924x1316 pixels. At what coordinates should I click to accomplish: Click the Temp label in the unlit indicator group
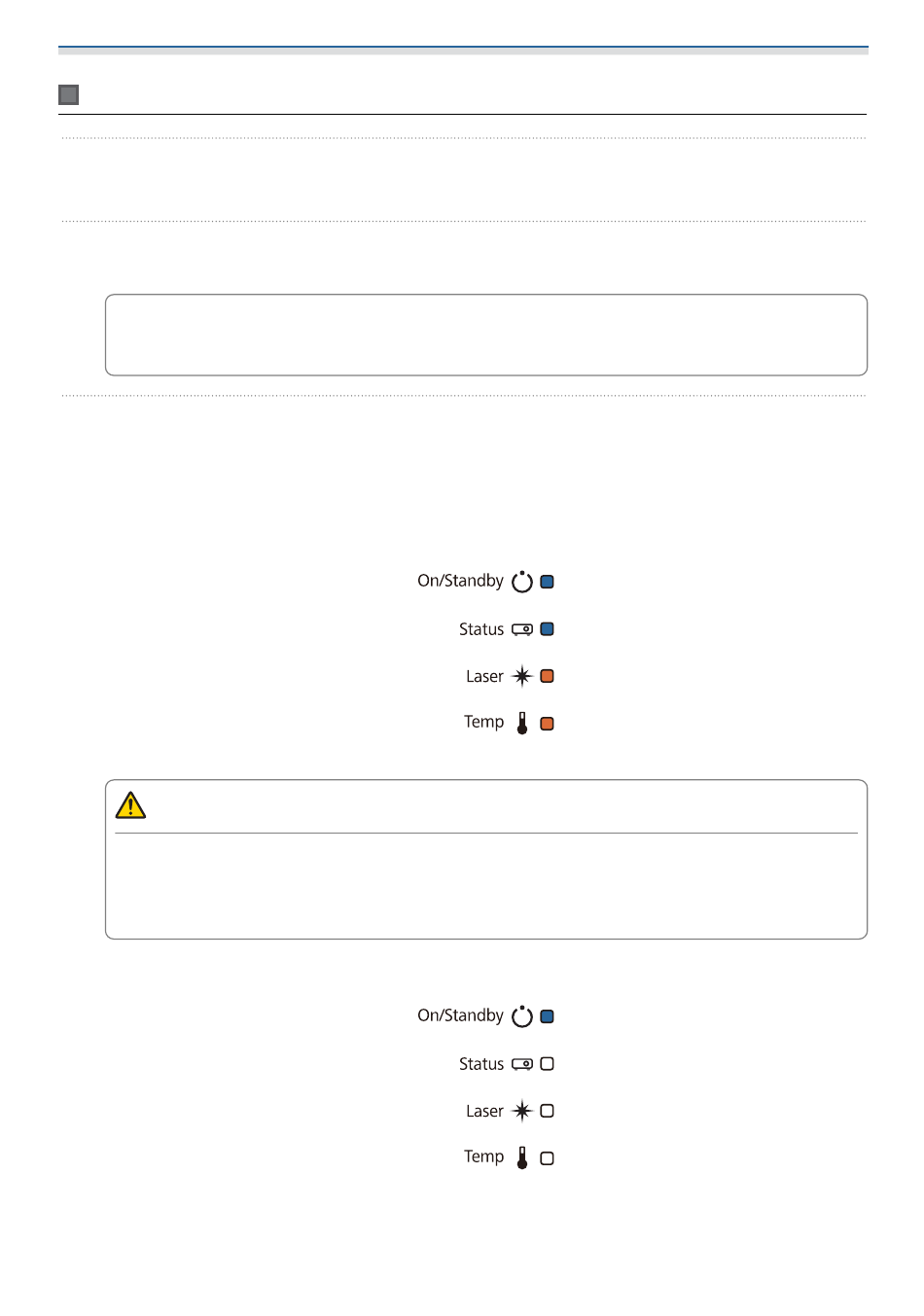pos(483,1156)
